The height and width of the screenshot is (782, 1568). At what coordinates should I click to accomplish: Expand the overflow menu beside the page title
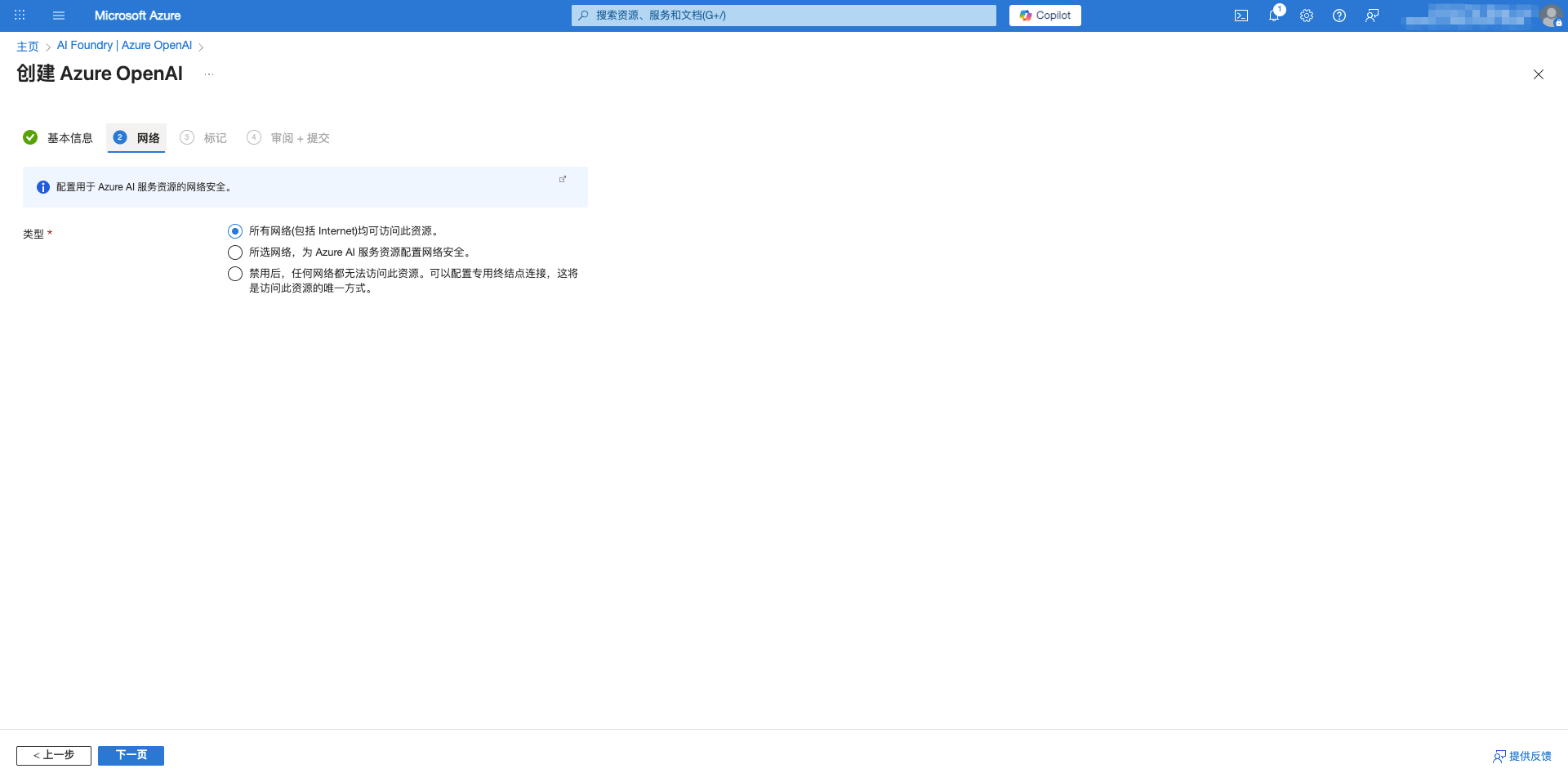tap(209, 74)
